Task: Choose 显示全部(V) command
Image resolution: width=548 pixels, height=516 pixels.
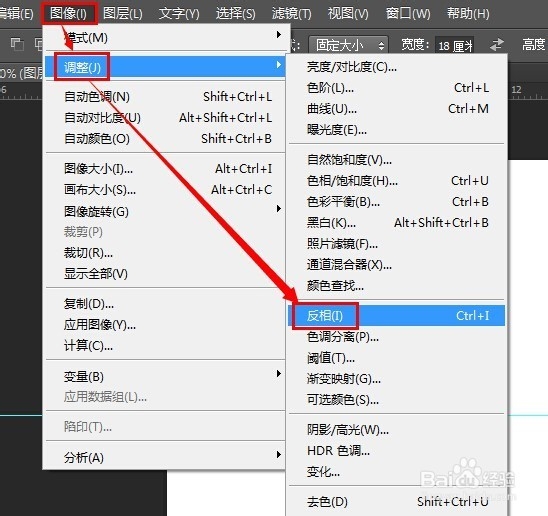Action: (x=166, y=273)
